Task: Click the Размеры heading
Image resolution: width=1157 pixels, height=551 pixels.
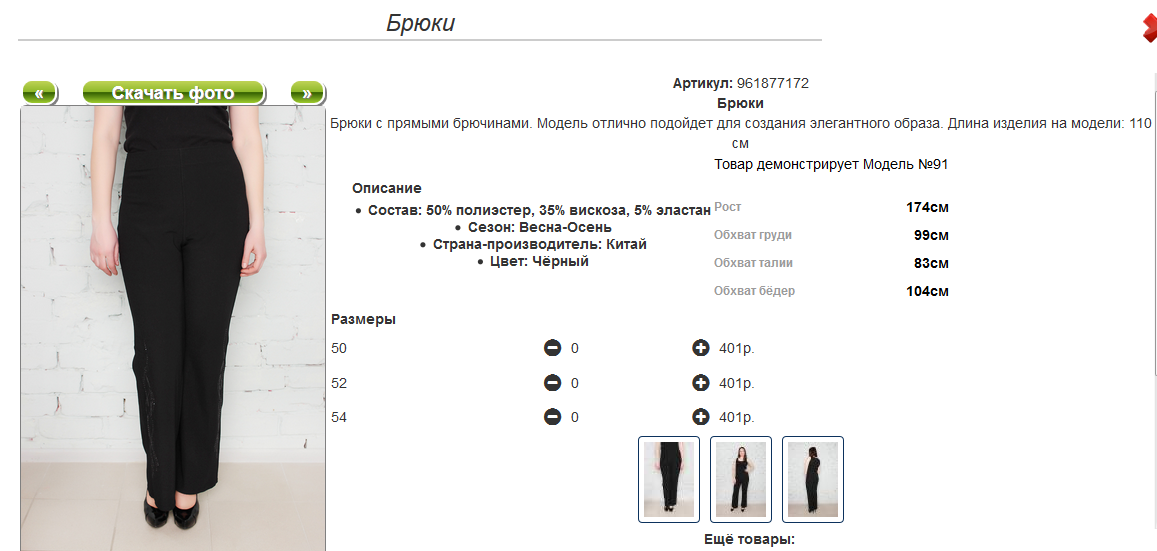Action: [x=363, y=319]
